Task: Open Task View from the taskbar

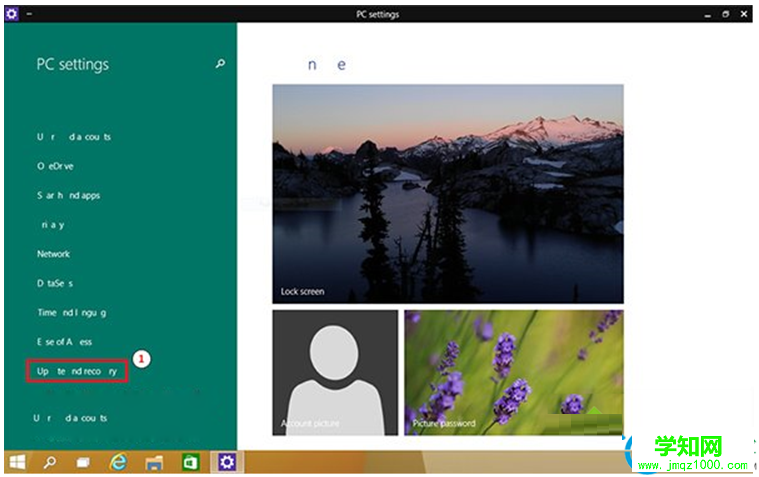Action: [84, 462]
